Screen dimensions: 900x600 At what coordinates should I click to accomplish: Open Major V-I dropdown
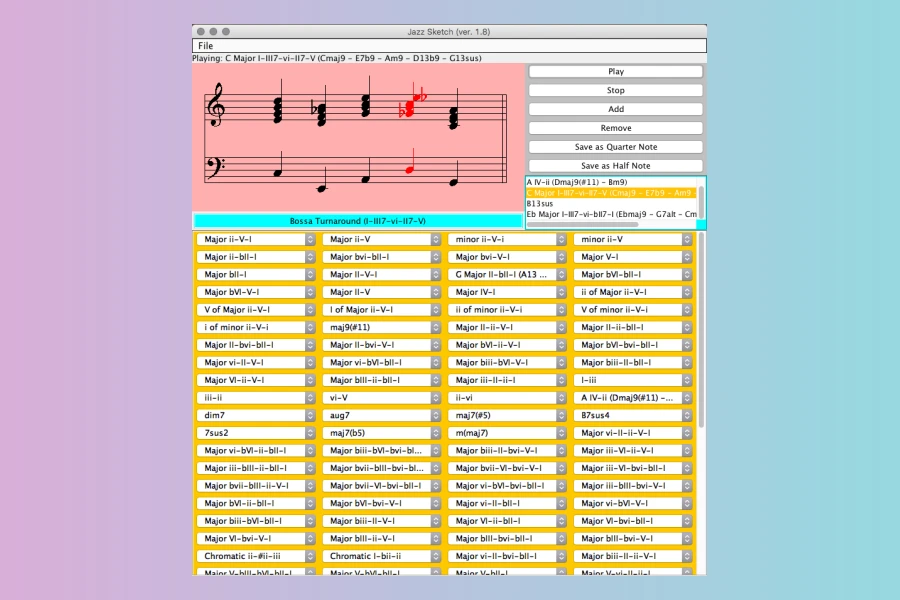[633, 257]
